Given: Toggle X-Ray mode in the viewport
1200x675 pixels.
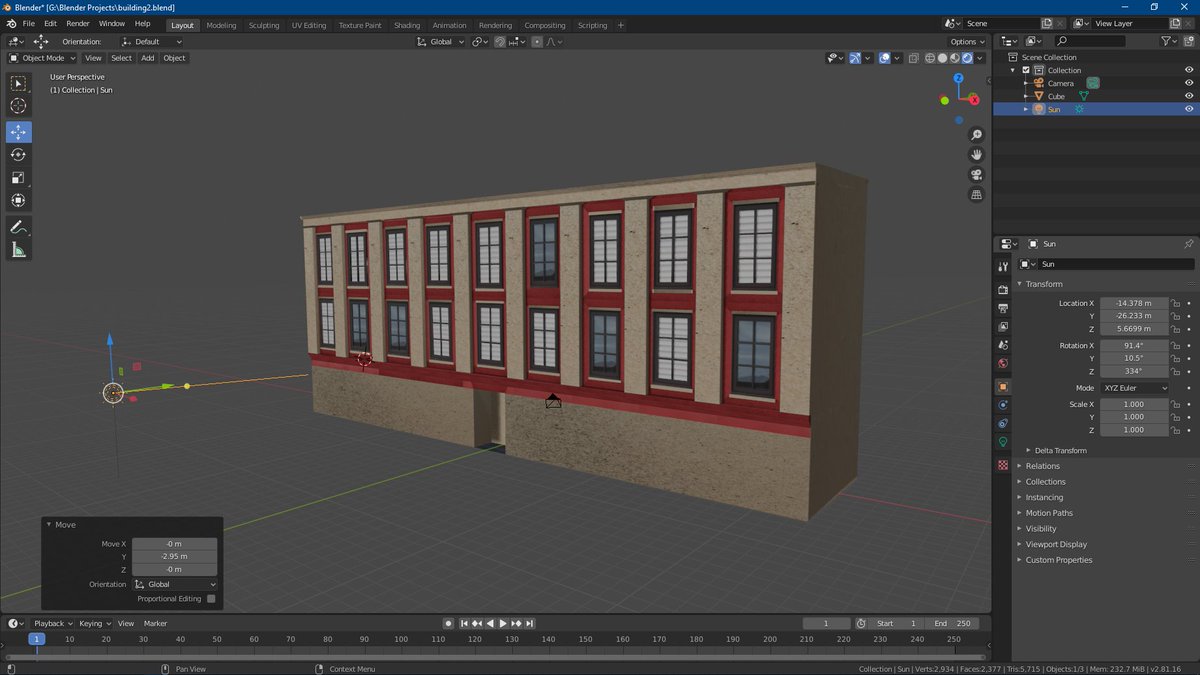Looking at the screenshot, I should 914,58.
